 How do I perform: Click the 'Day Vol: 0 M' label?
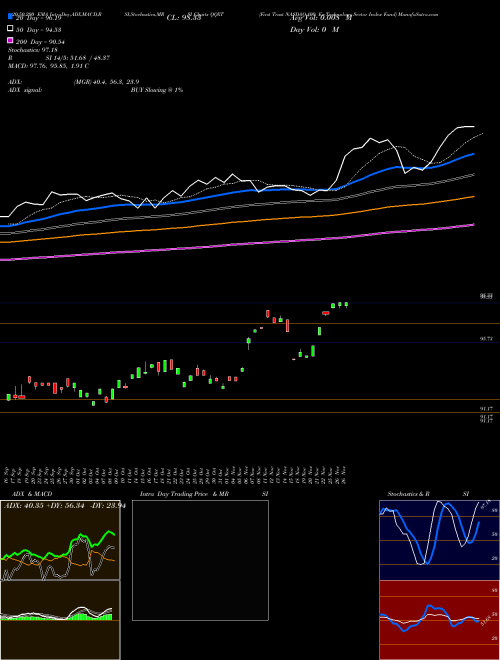pyautogui.click(x=314, y=30)
